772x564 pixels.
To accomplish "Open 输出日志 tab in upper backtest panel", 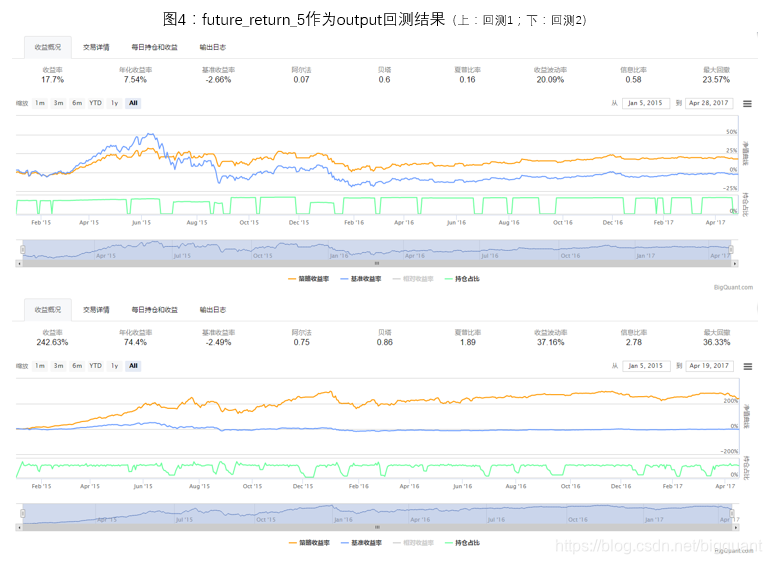I will tap(213, 47).
